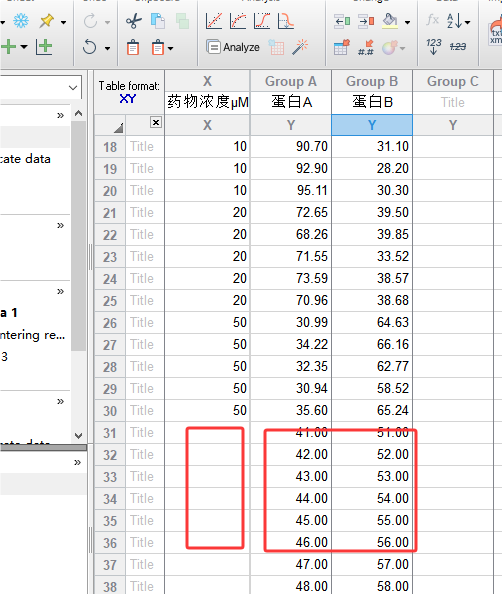Select the Group B column header
The height and width of the screenshot is (594, 502).
(x=372, y=81)
